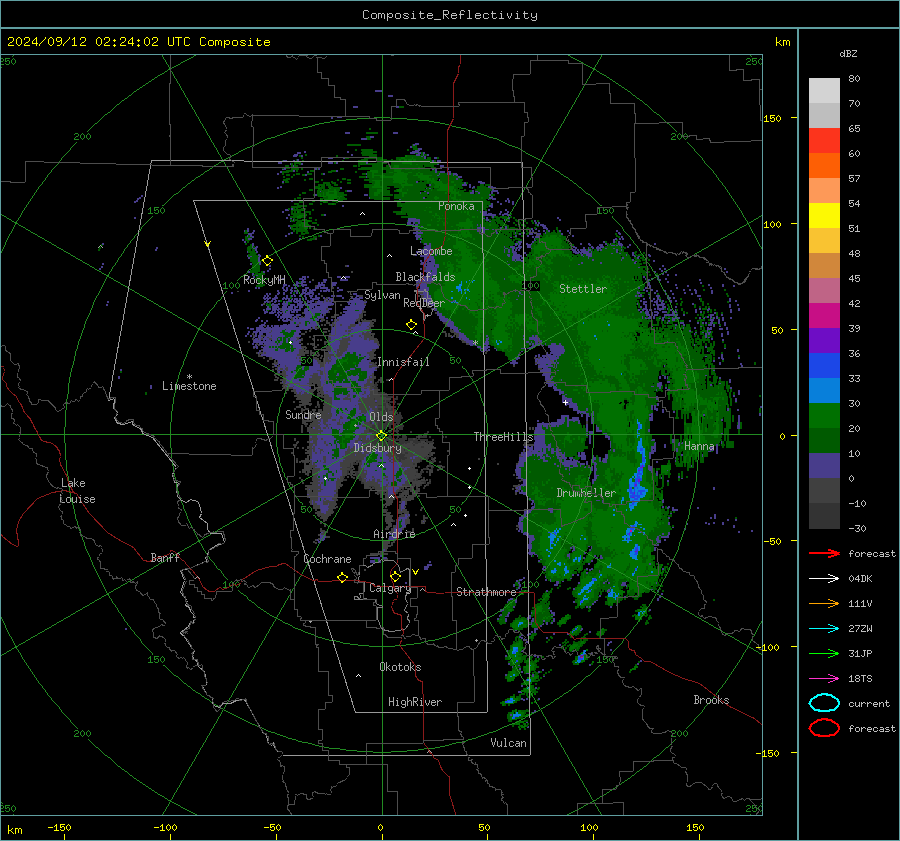Click the yellow diamond marker below RedDeer
This screenshot has width=900, height=841.
point(412,324)
